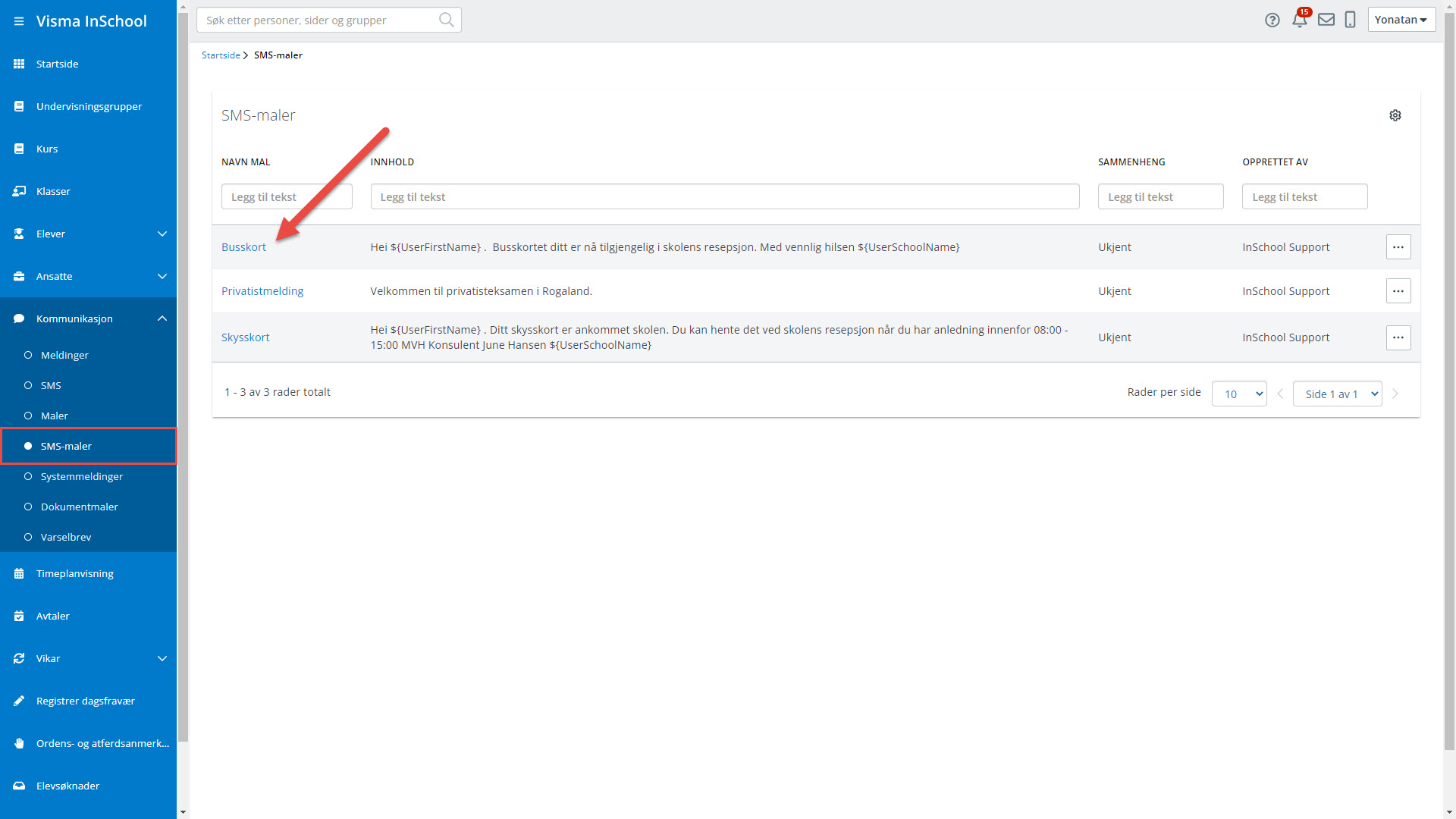Open actions menu for Busskort row

[1398, 247]
